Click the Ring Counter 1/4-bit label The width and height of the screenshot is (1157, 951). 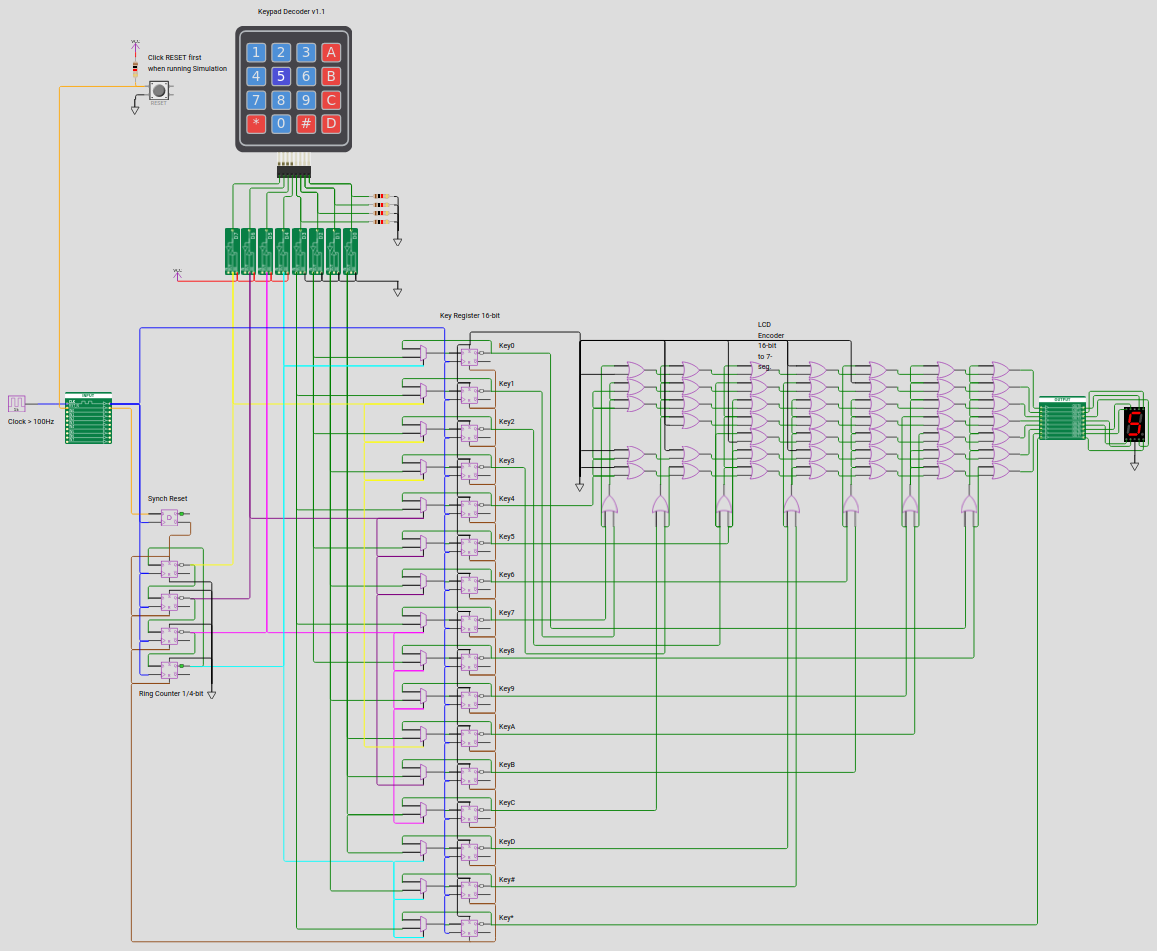171,693
